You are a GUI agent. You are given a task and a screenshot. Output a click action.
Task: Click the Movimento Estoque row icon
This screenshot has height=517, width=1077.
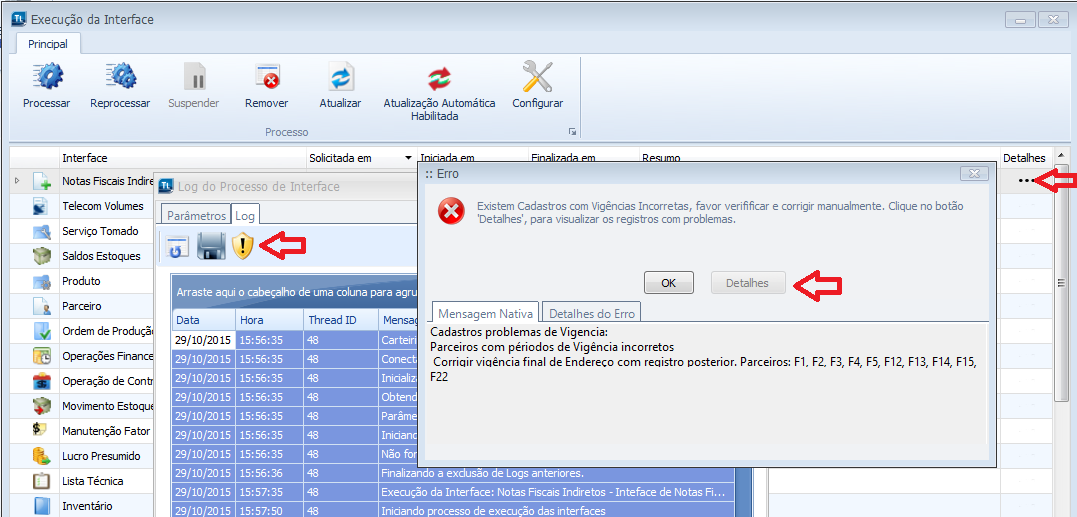[x=42, y=406]
